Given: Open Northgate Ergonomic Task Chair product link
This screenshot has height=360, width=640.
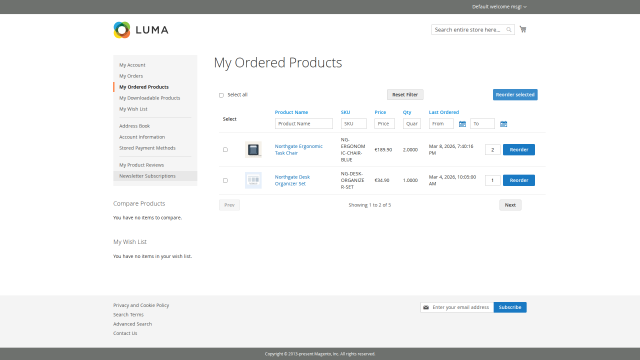Looking at the screenshot, I should click(x=298, y=149).
